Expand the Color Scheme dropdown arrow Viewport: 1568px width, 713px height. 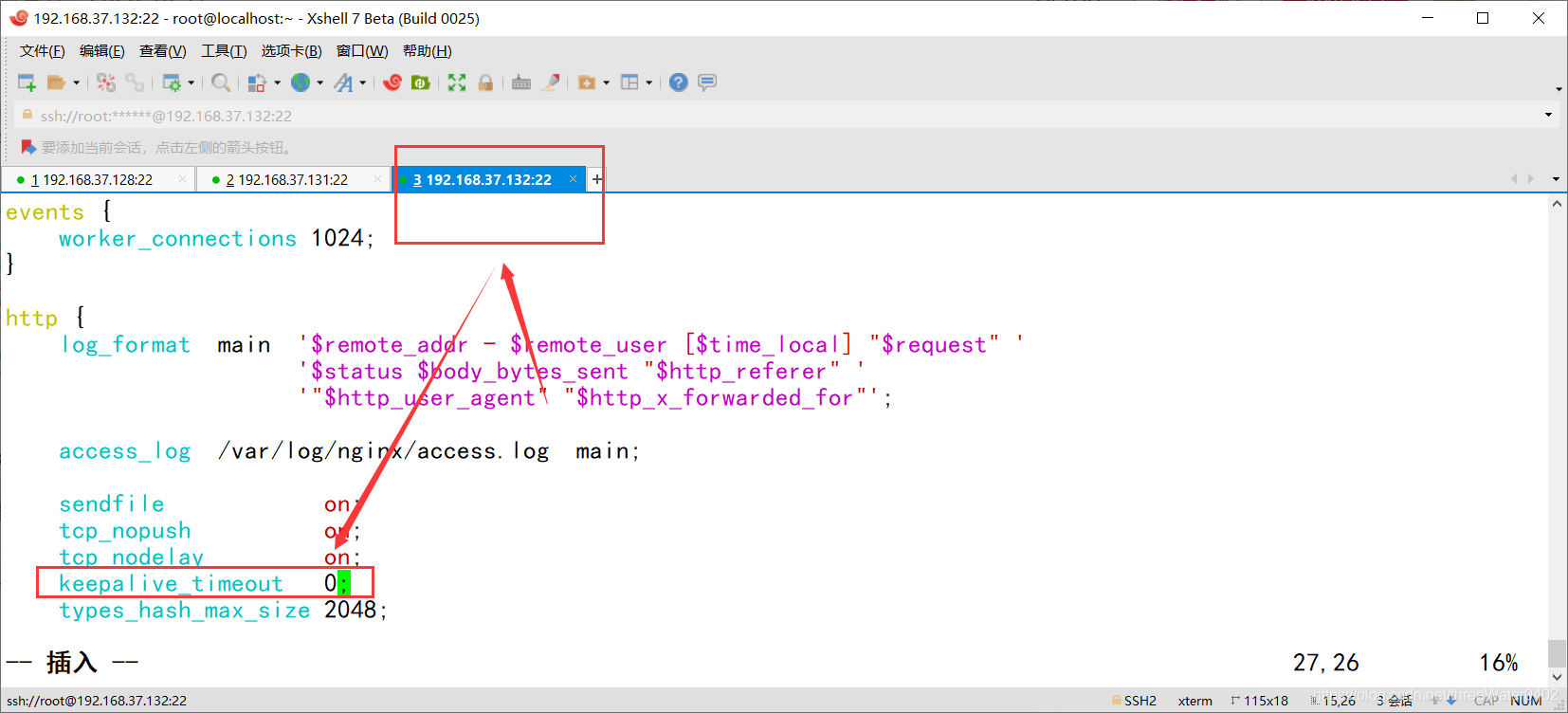coord(277,82)
